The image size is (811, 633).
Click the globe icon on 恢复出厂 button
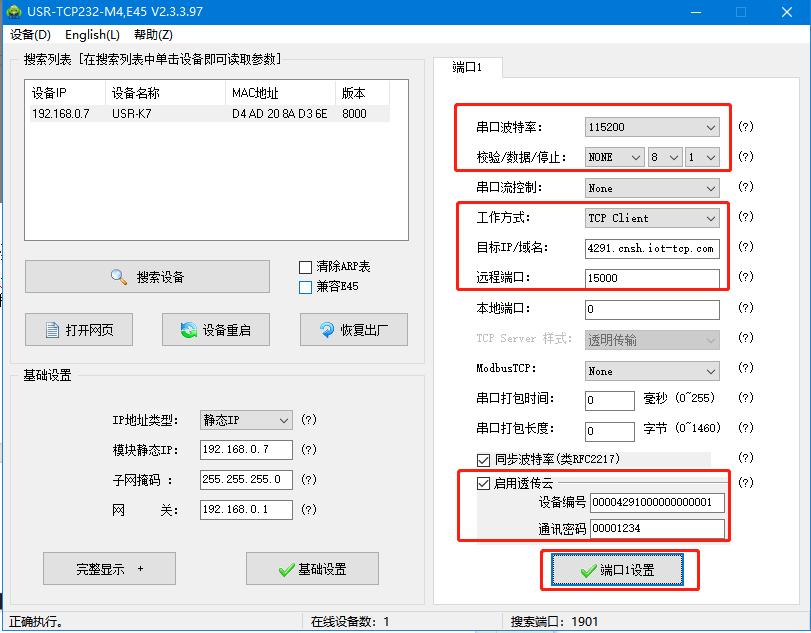[x=326, y=330]
